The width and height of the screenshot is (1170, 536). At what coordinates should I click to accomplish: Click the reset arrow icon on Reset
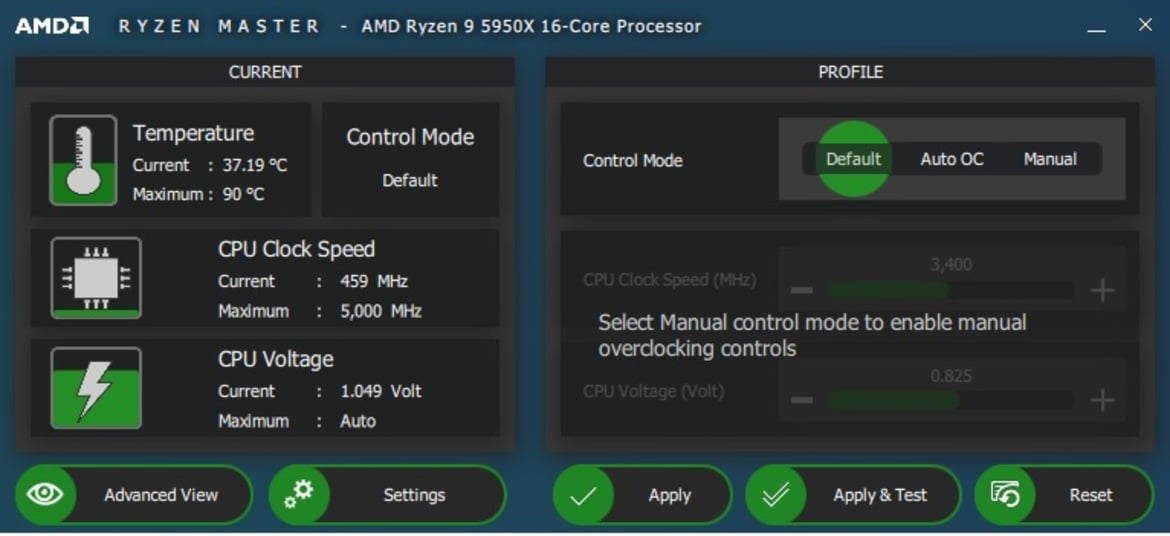1005,494
